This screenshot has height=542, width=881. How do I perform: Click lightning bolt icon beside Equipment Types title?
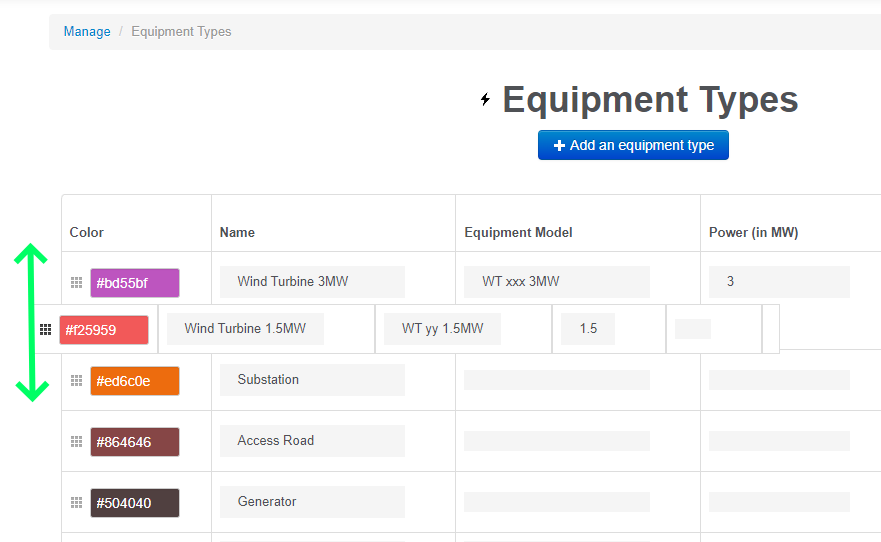(486, 99)
